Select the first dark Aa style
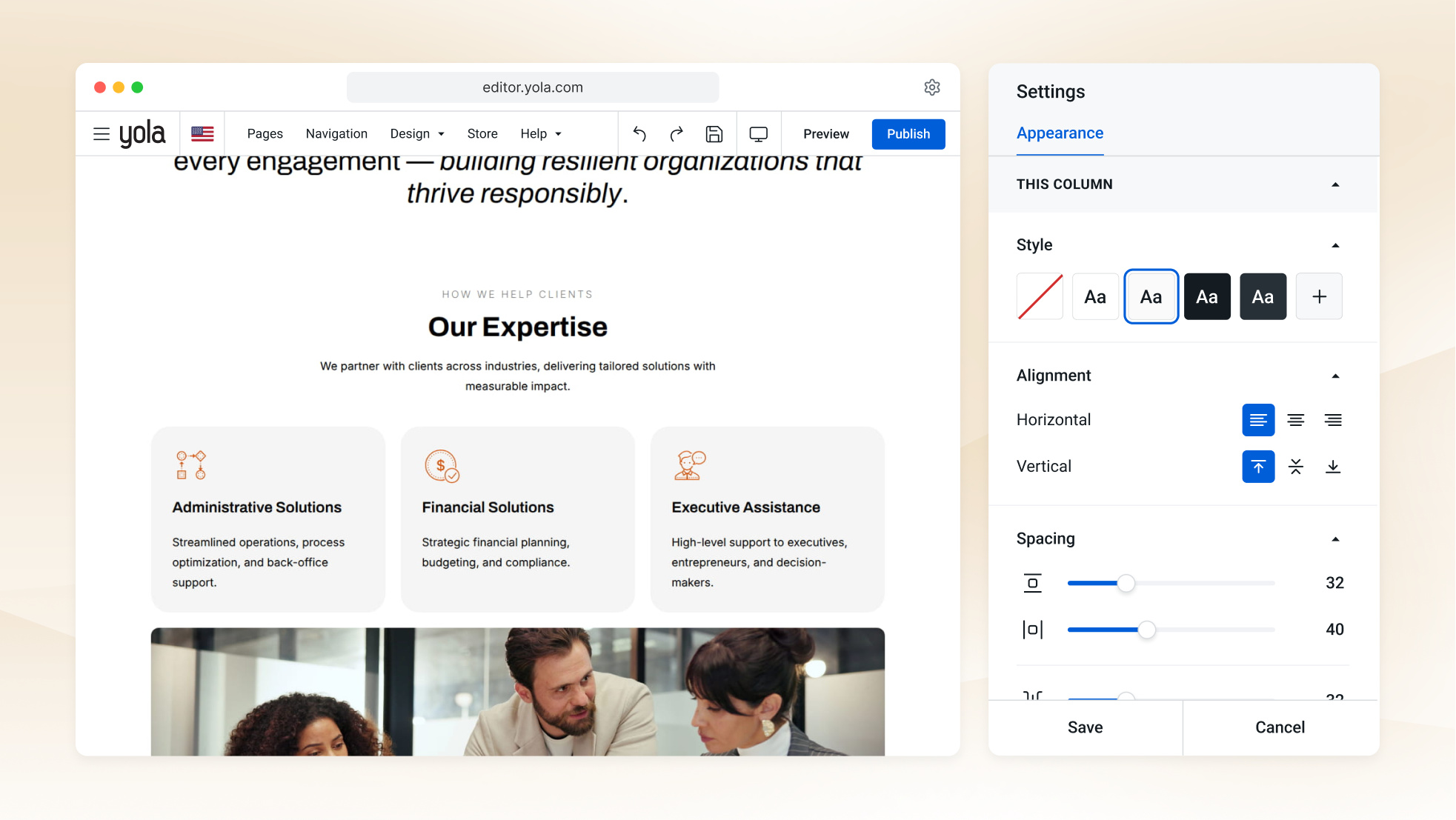 point(1207,296)
